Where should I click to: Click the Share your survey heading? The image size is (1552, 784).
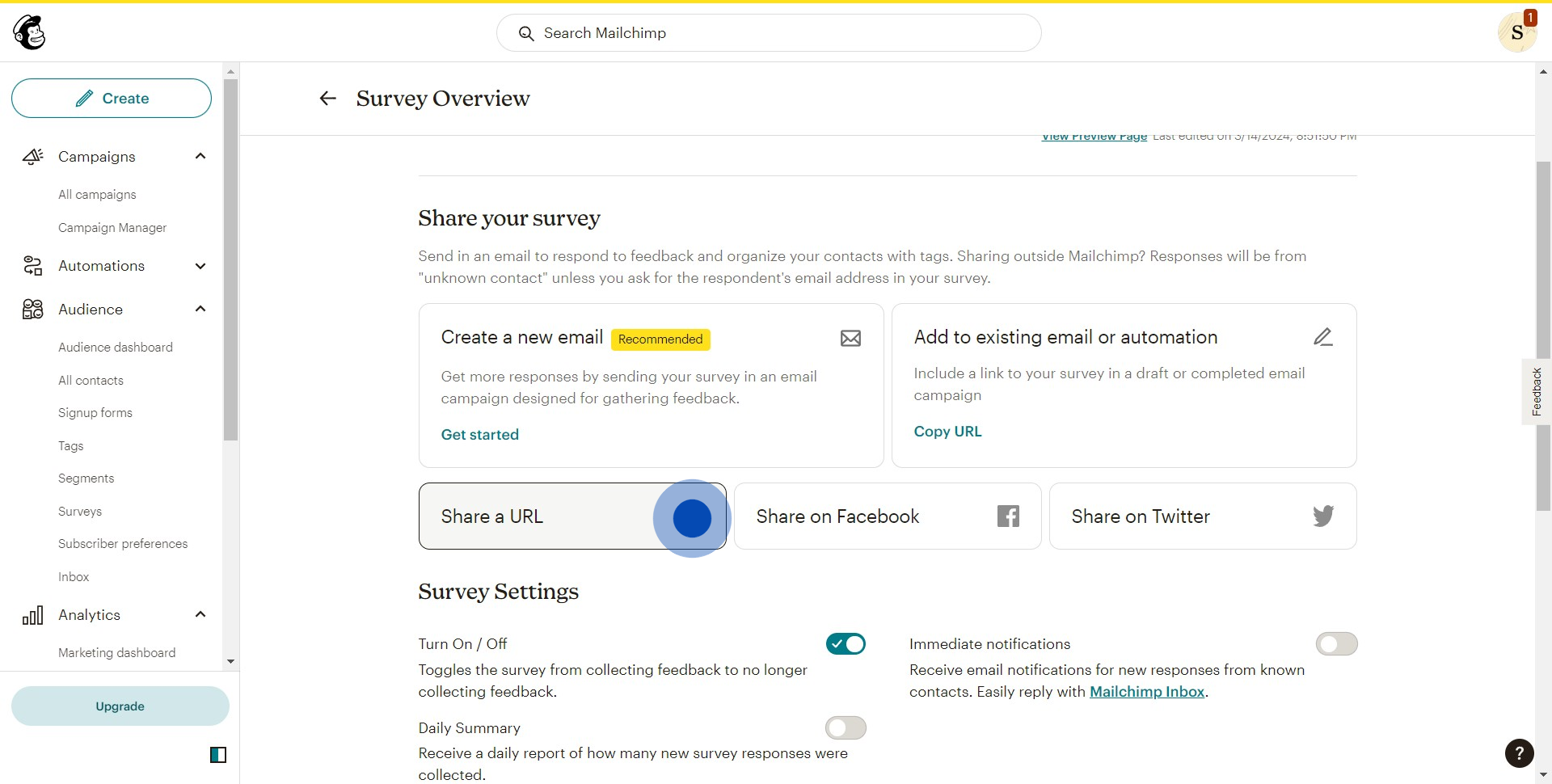(509, 218)
